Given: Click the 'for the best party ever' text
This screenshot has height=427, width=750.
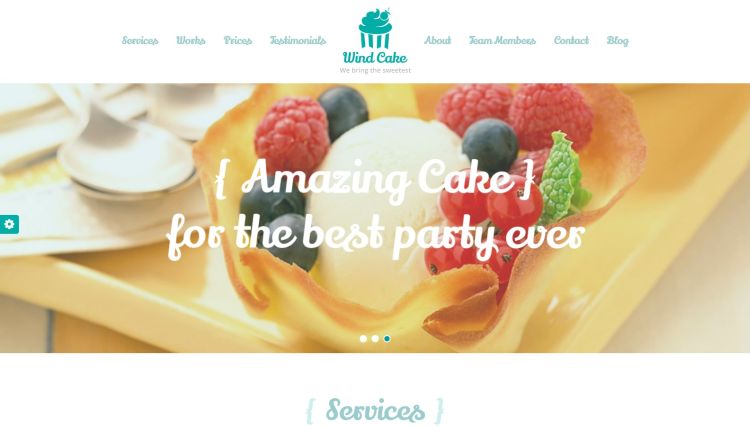Looking at the screenshot, I should pos(376,235).
